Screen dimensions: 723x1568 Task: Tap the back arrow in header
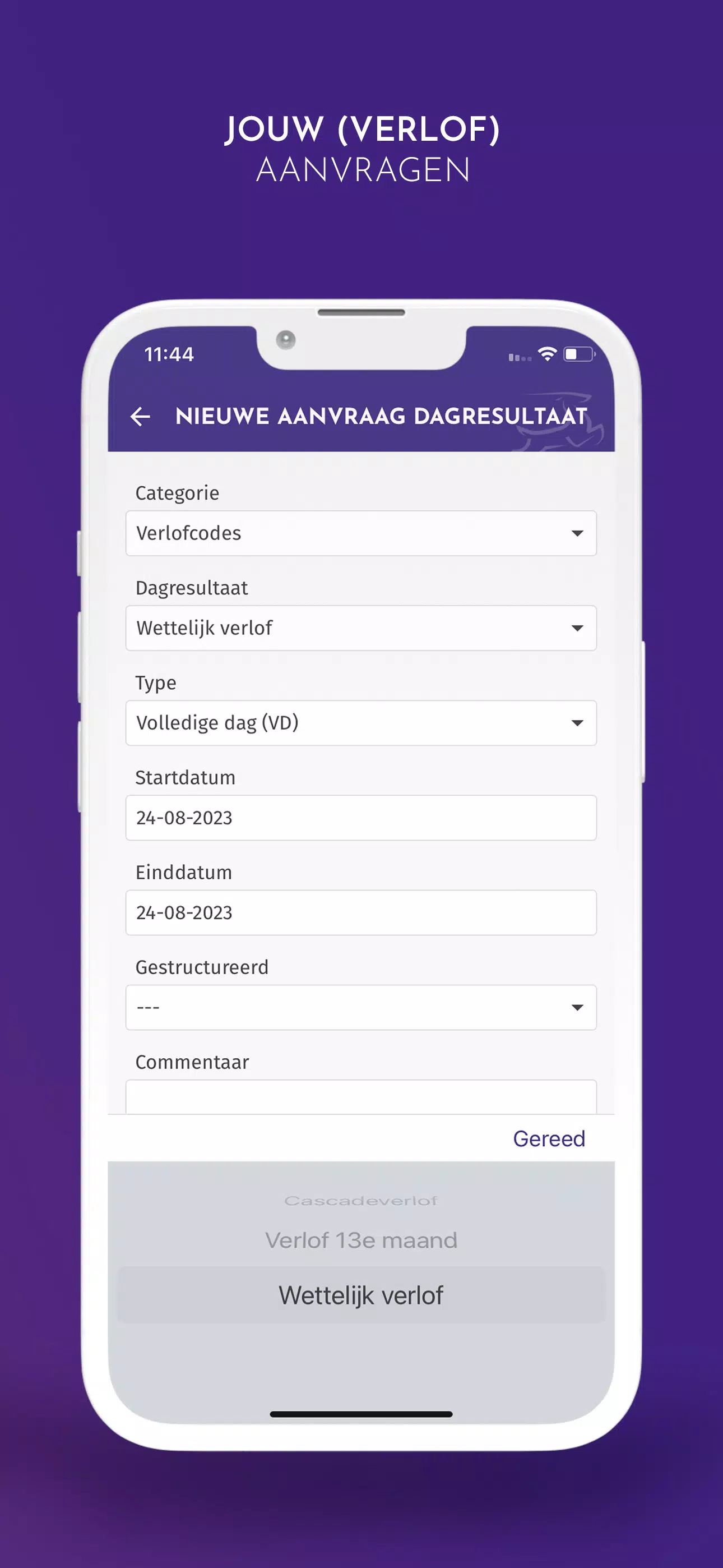pyautogui.click(x=141, y=416)
